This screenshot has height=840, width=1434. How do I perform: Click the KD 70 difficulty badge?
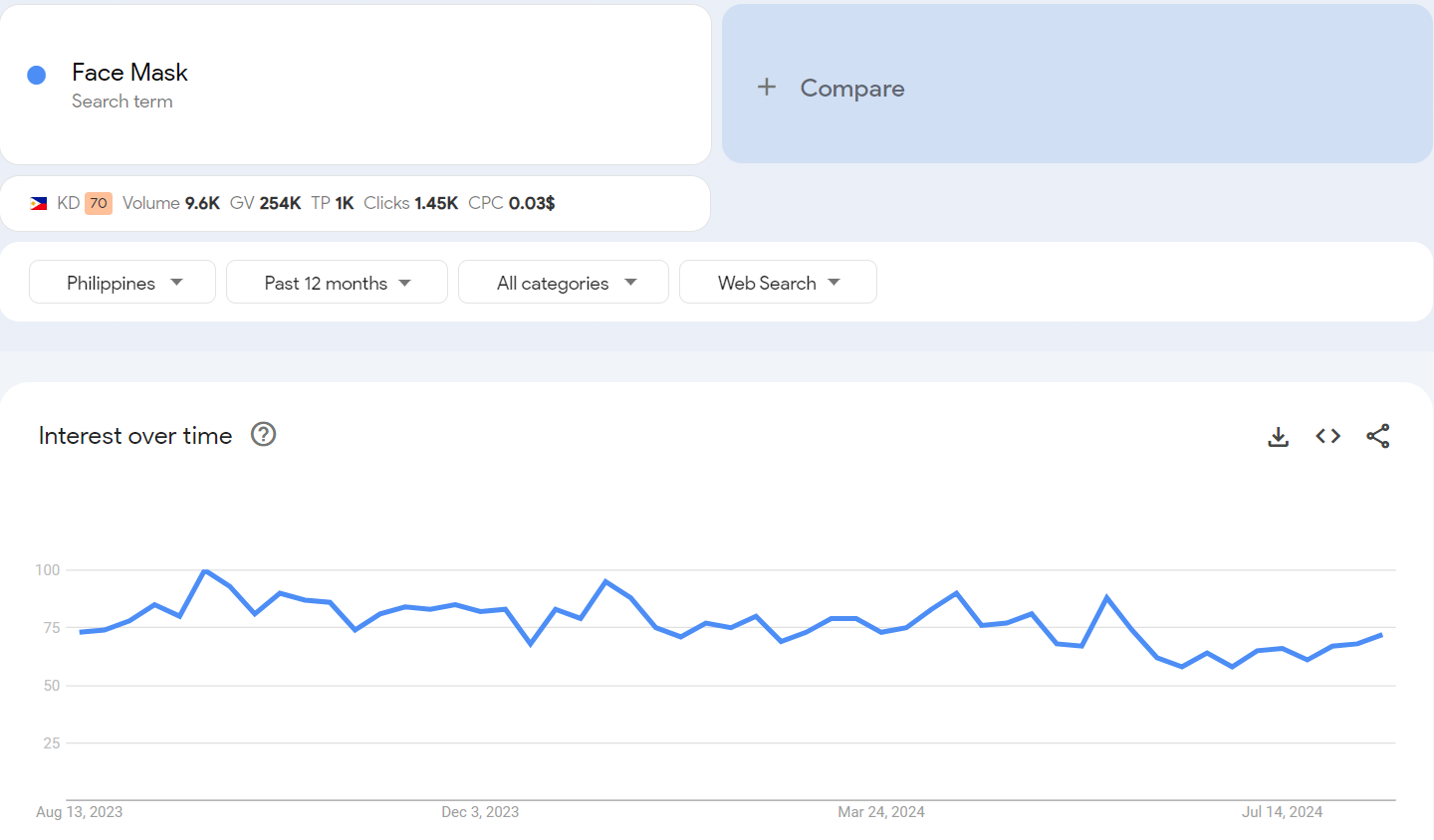tap(98, 203)
